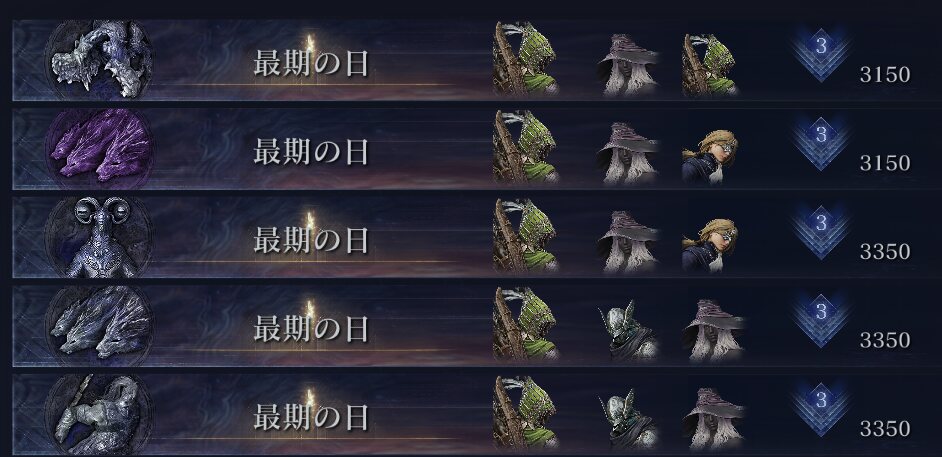This screenshot has width=942, height=457.
Task: Select the white dragon jaw boss emblem
Action: [99, 59]
